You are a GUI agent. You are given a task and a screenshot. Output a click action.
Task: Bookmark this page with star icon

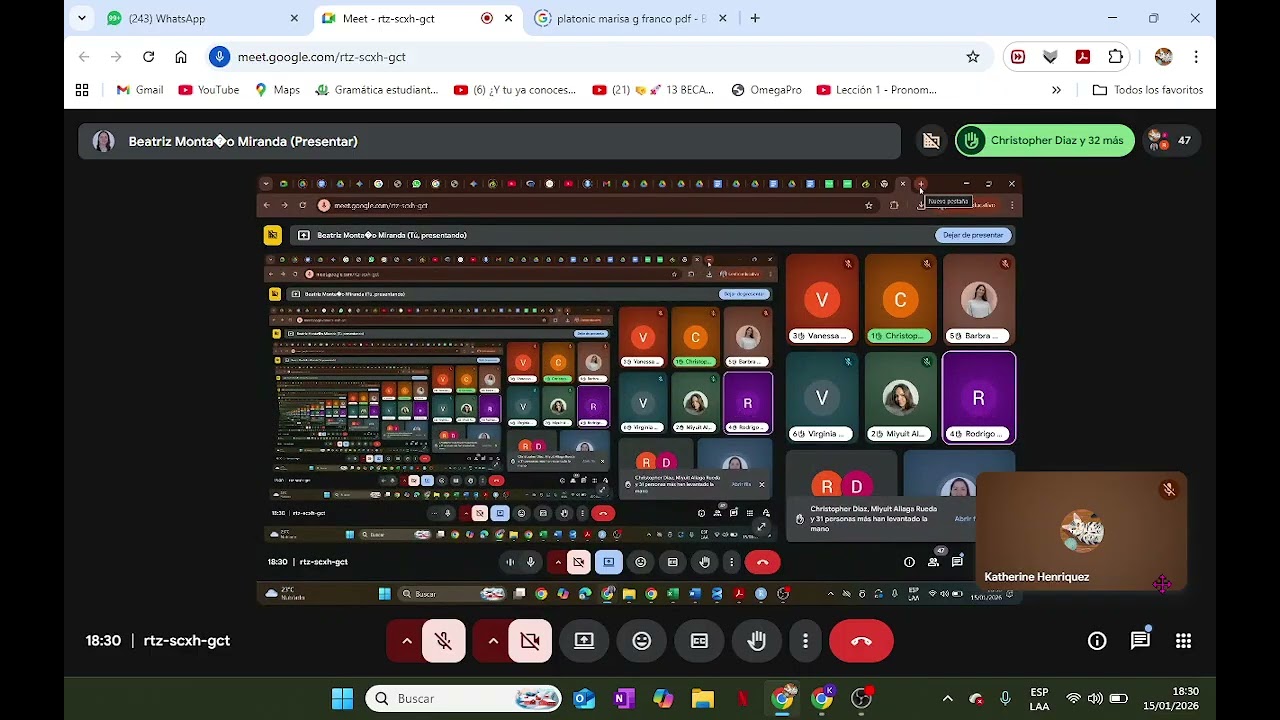coord(972,57)
